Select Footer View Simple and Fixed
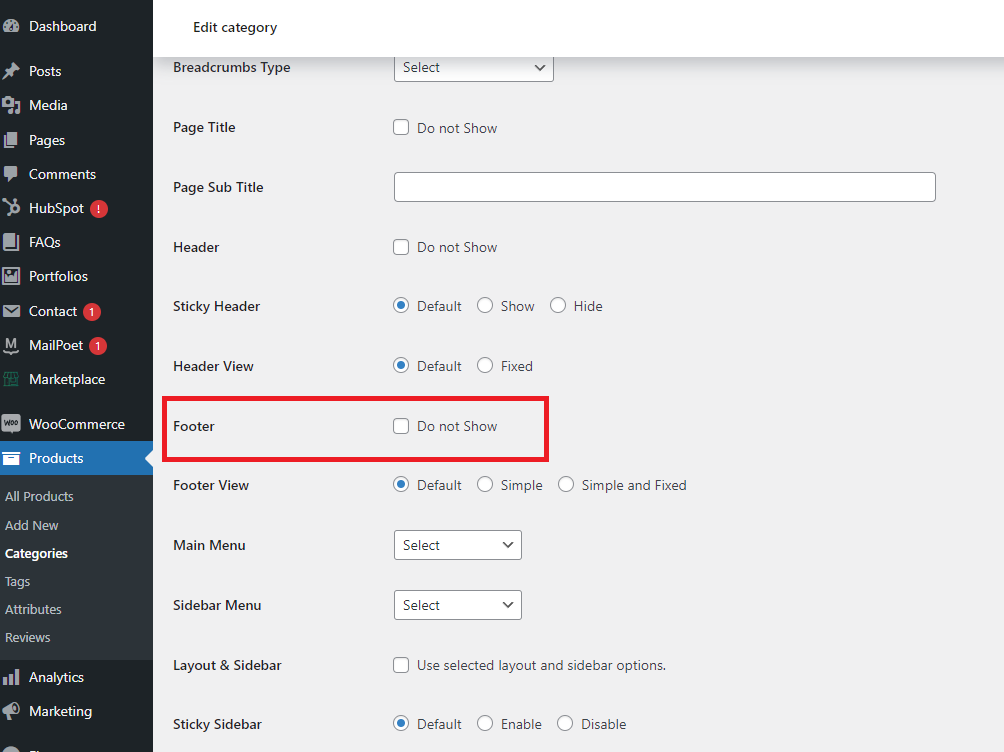1004x752 pixels. point(565,484)
